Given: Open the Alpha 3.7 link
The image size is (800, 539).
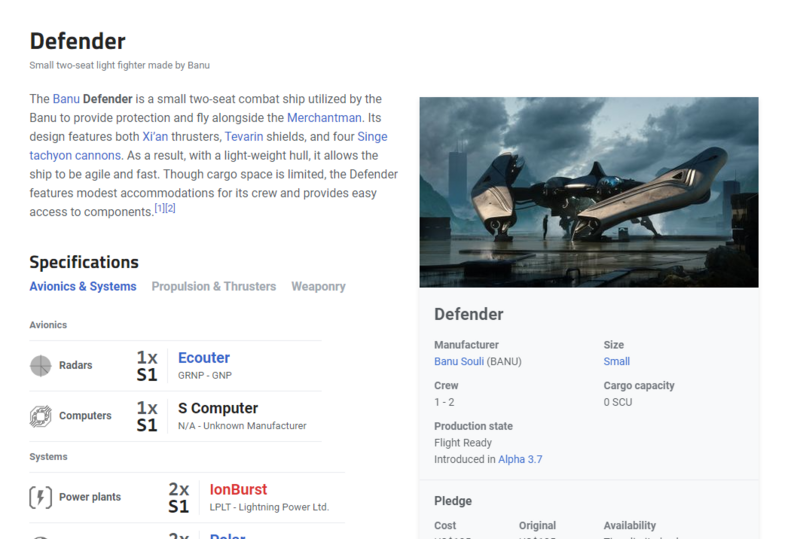Looking at the screenshot, I should coord(520,459).
